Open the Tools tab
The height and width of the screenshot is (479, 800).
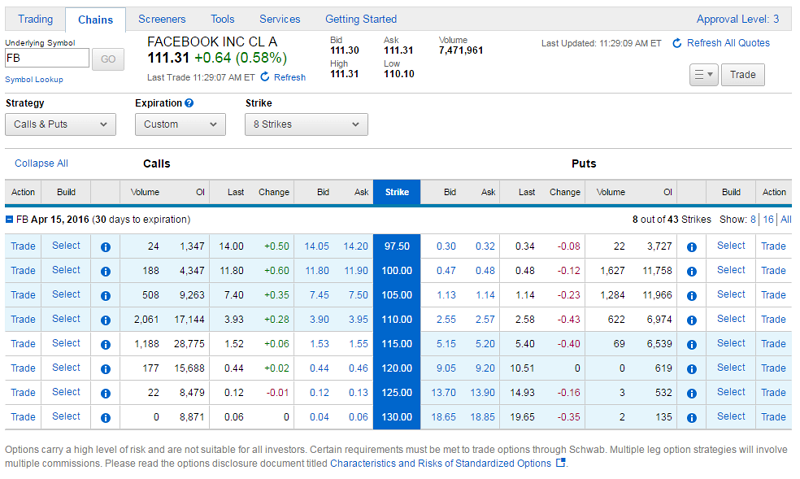click(x=222, y=19)
